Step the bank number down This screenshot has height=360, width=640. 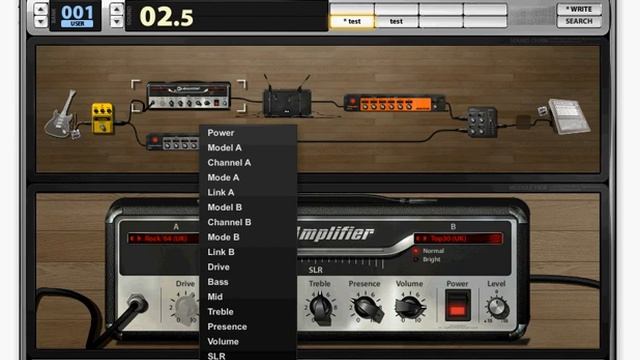coord(40,21)
